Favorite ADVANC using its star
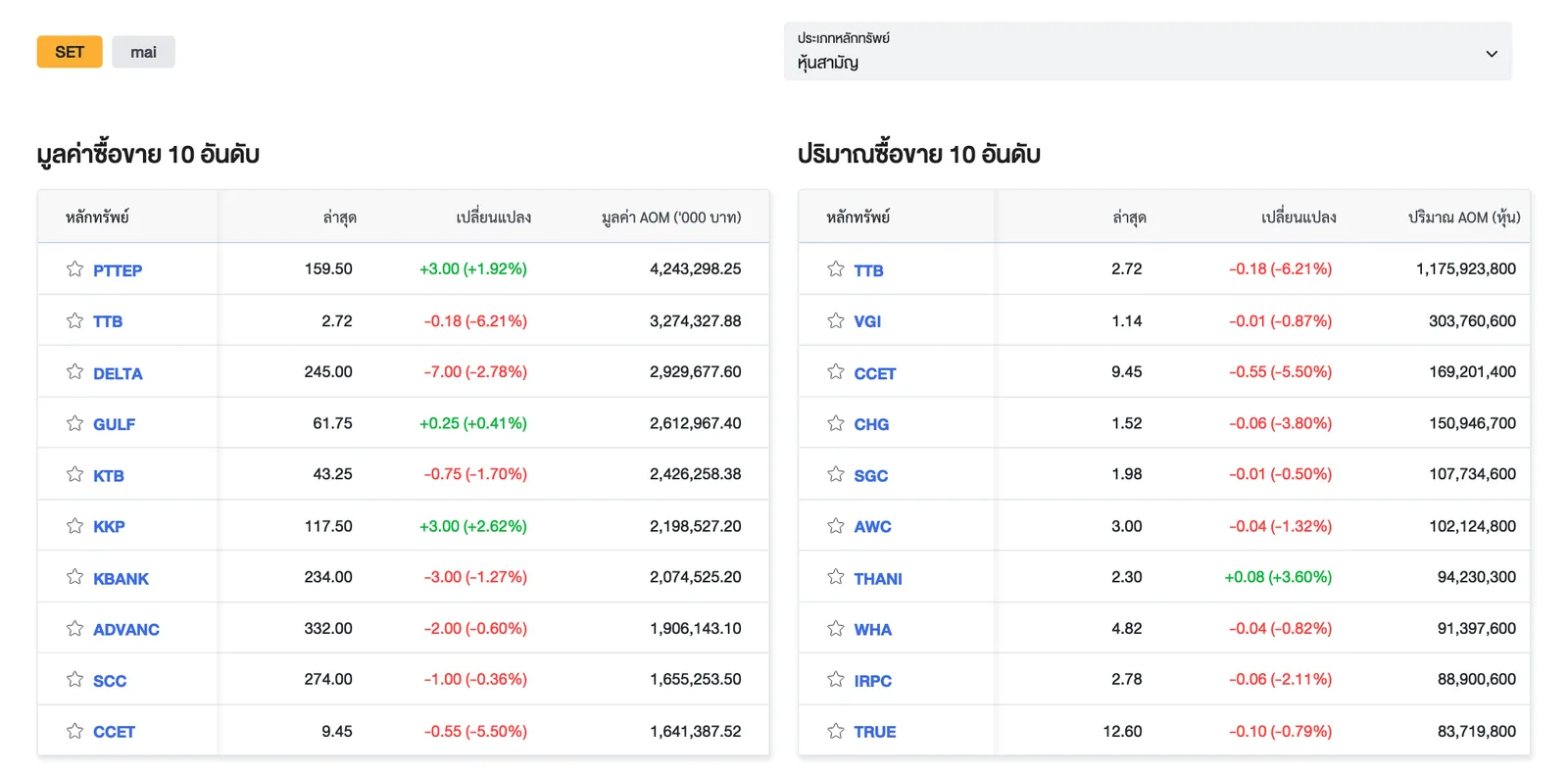The height and width of the screenshot is (772, 1568). [x=74, y=628]
